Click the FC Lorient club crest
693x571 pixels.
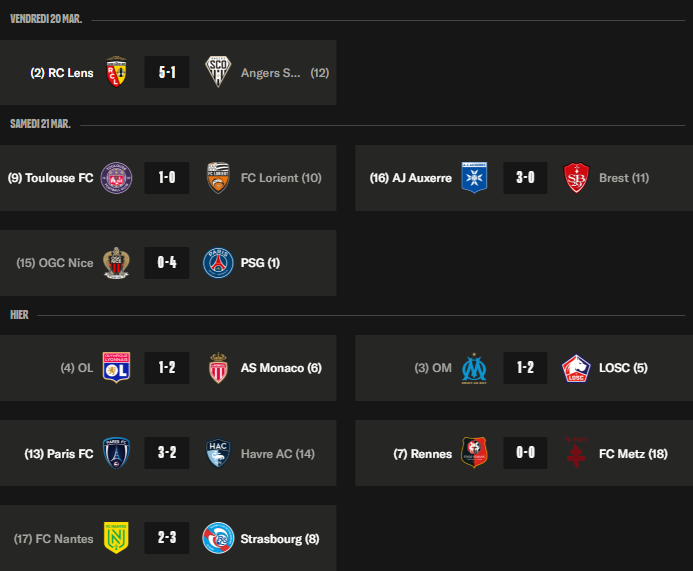coord(218,178)
